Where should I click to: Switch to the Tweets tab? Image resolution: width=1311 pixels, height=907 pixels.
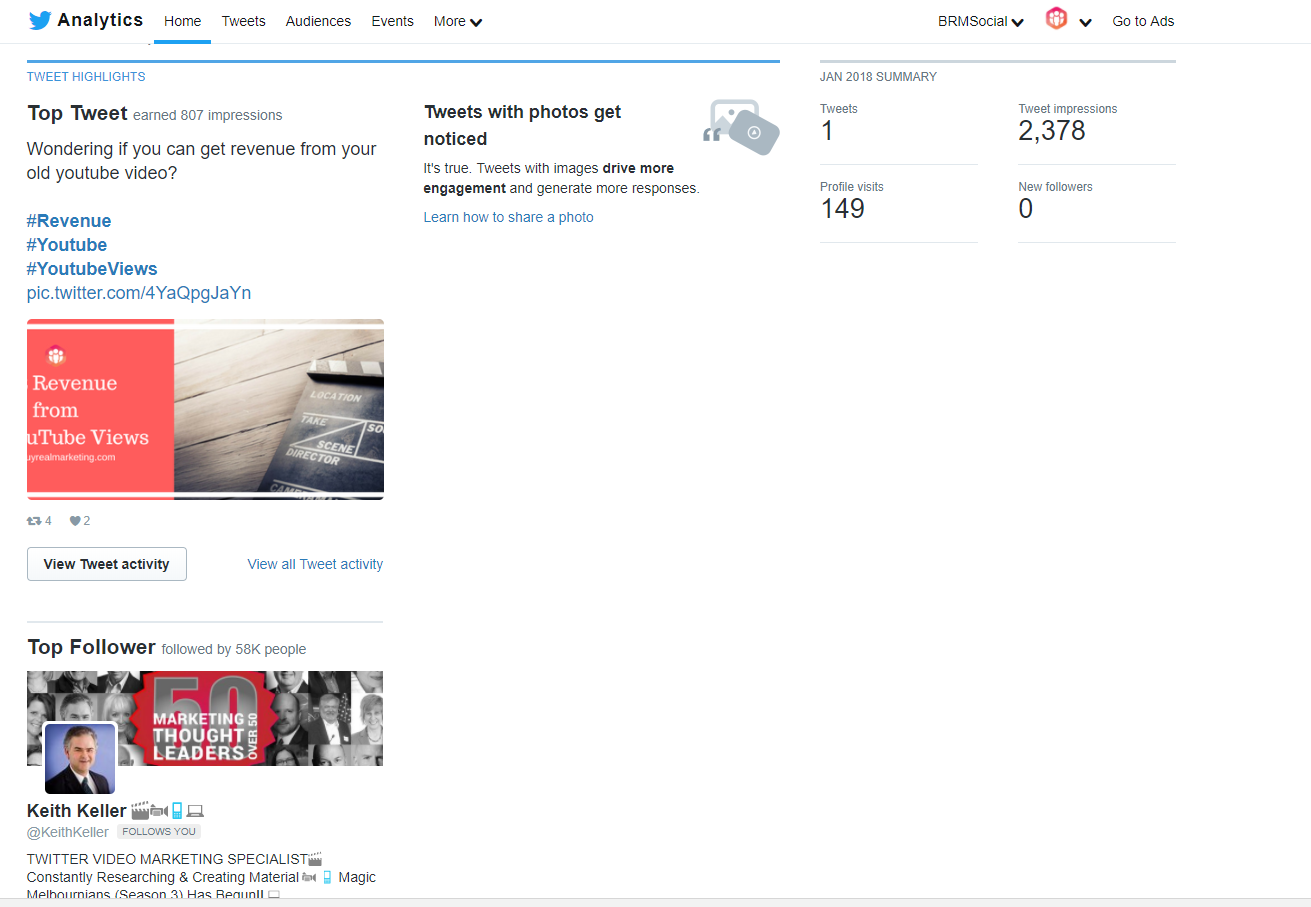[x=243, y=21]
